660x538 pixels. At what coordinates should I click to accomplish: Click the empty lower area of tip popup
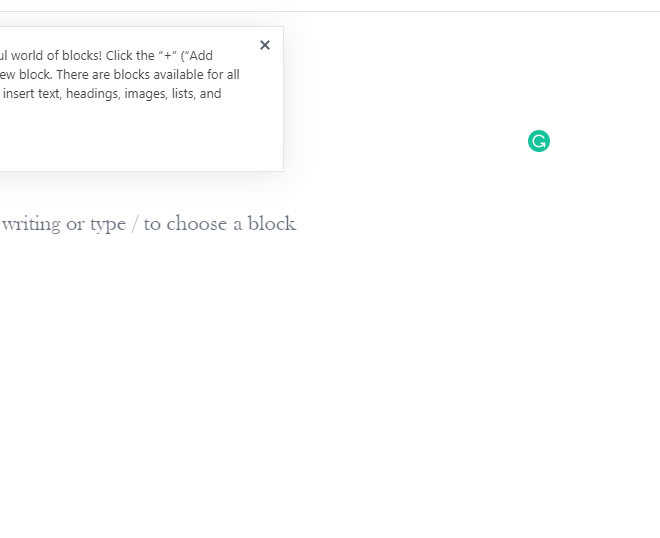point(141,139)
